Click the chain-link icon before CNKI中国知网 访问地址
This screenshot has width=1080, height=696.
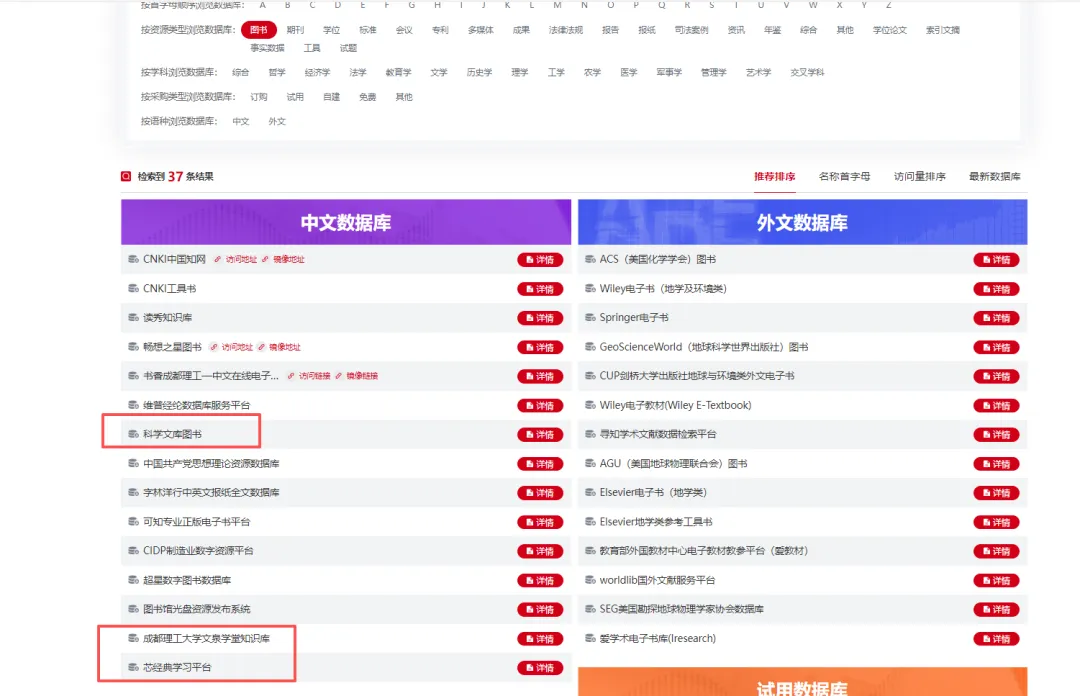tap(218, 259)
